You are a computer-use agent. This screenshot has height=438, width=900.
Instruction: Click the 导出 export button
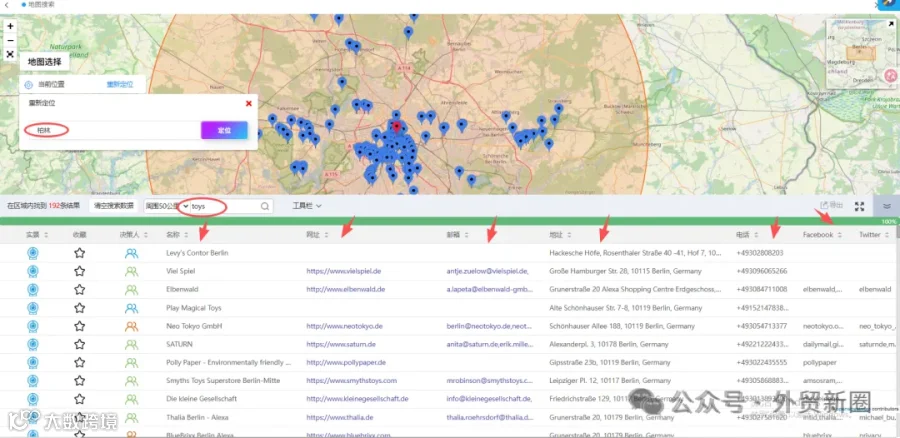[831, 205]
